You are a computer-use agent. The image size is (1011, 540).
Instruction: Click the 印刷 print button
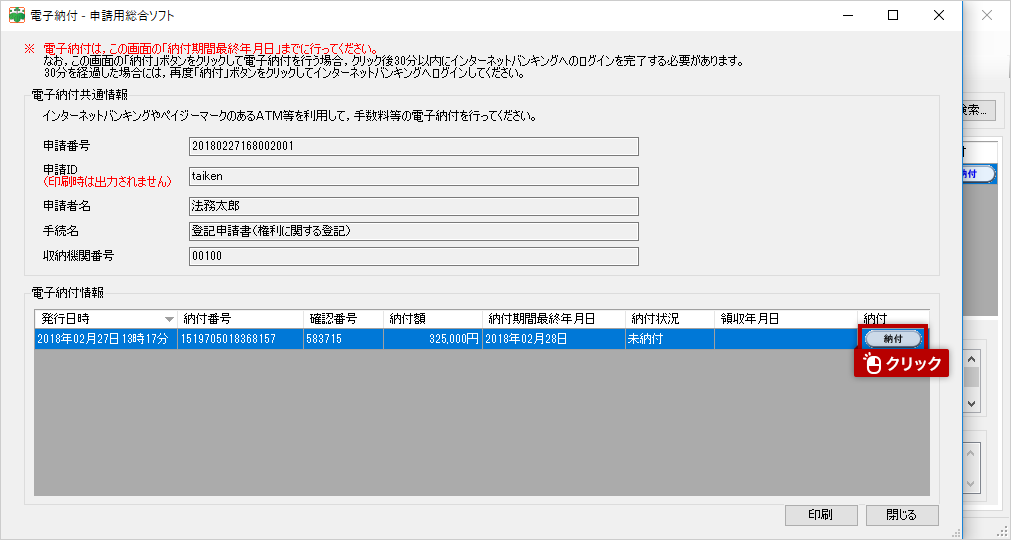pyautogui.click(x=821, y=515)
